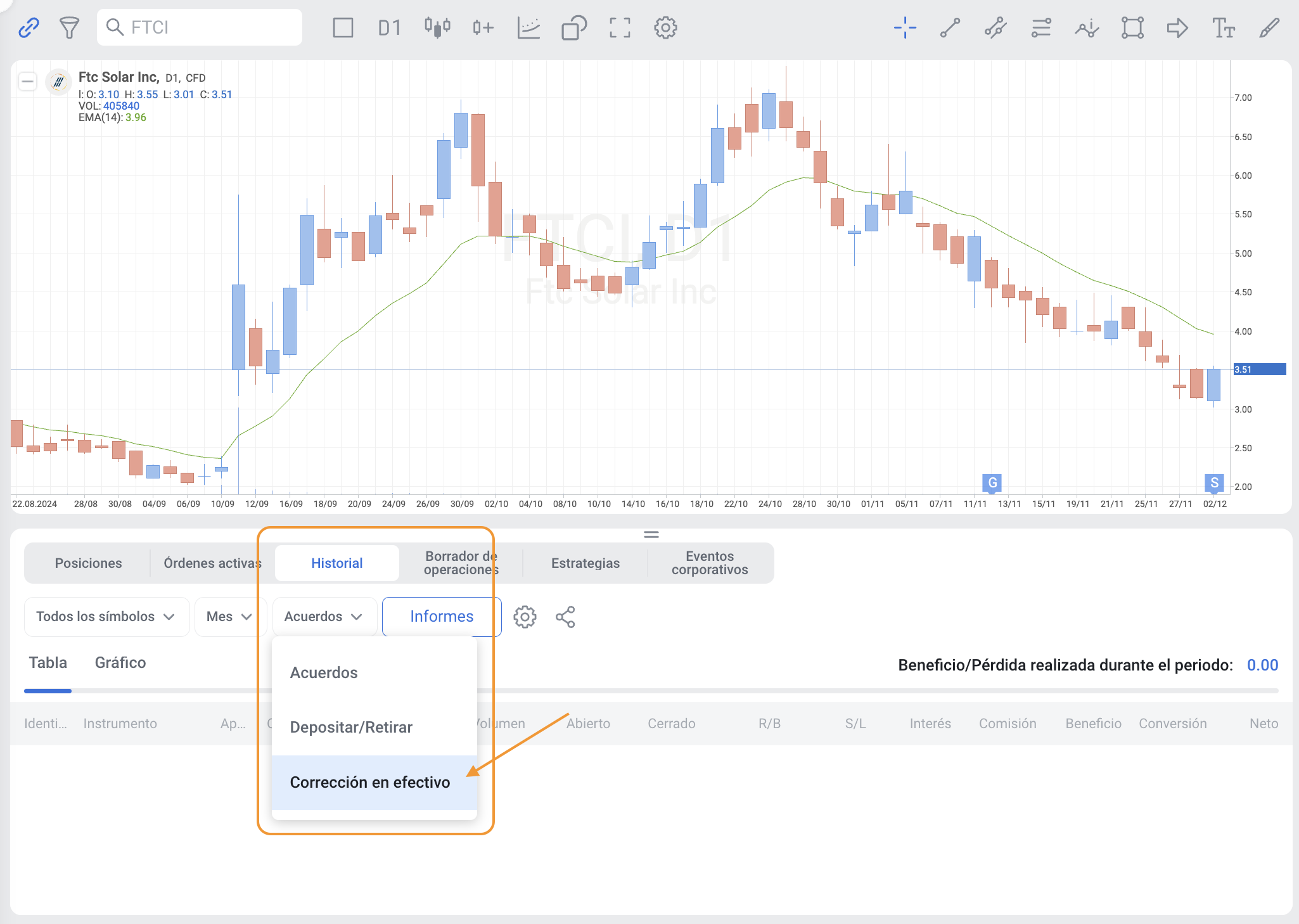The image size is (1299, 924).
Task: Open the Mes period dropdown
Action: (229, 616)
